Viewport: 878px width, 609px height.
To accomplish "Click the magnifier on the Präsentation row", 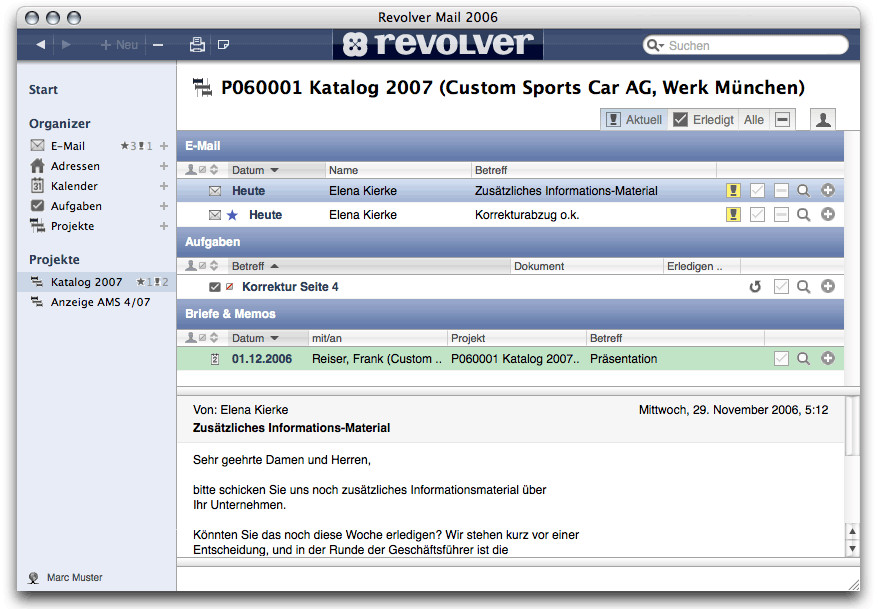I will [804, 359].
